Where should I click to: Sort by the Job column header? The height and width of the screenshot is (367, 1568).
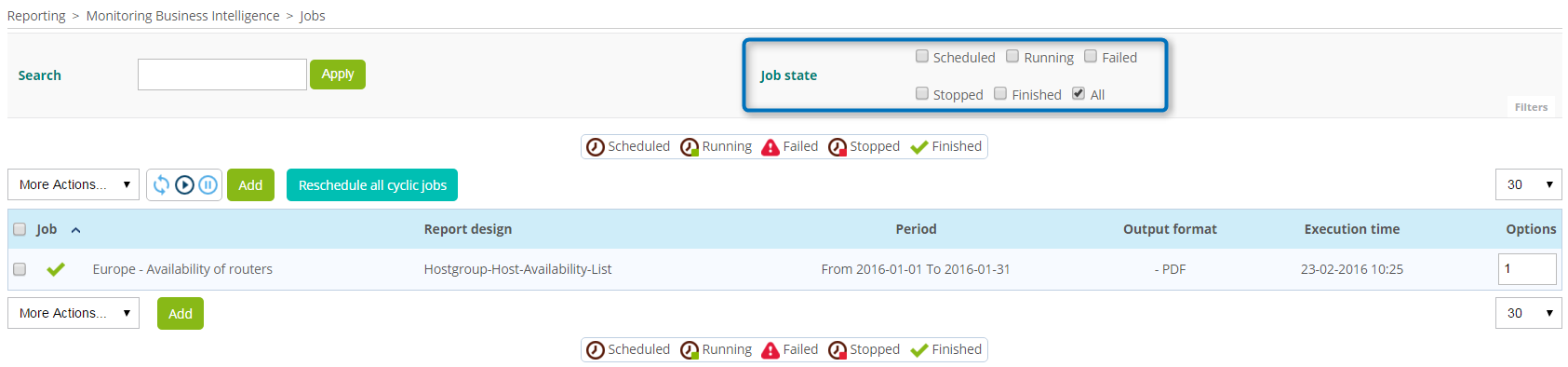coord(47,229)
